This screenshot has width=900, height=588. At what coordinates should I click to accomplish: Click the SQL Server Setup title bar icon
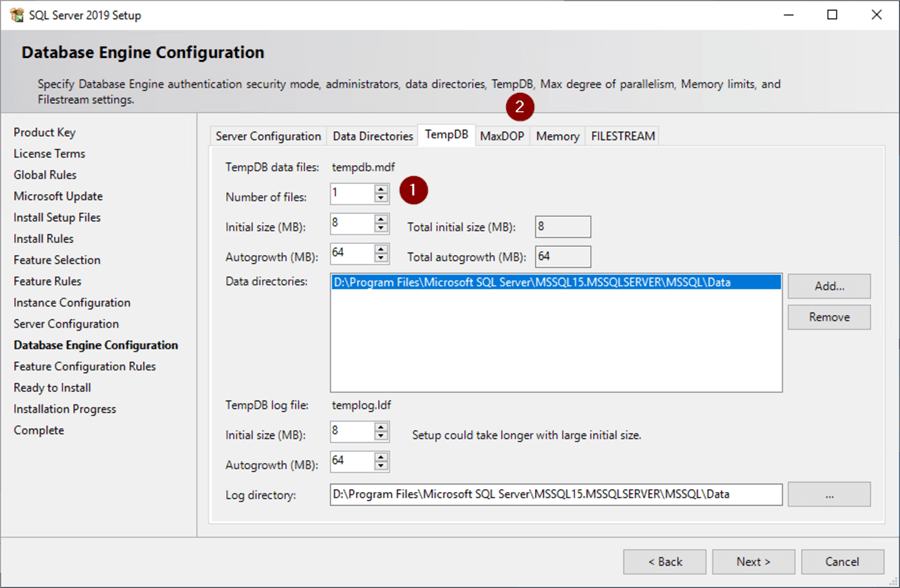coord(17,15)
